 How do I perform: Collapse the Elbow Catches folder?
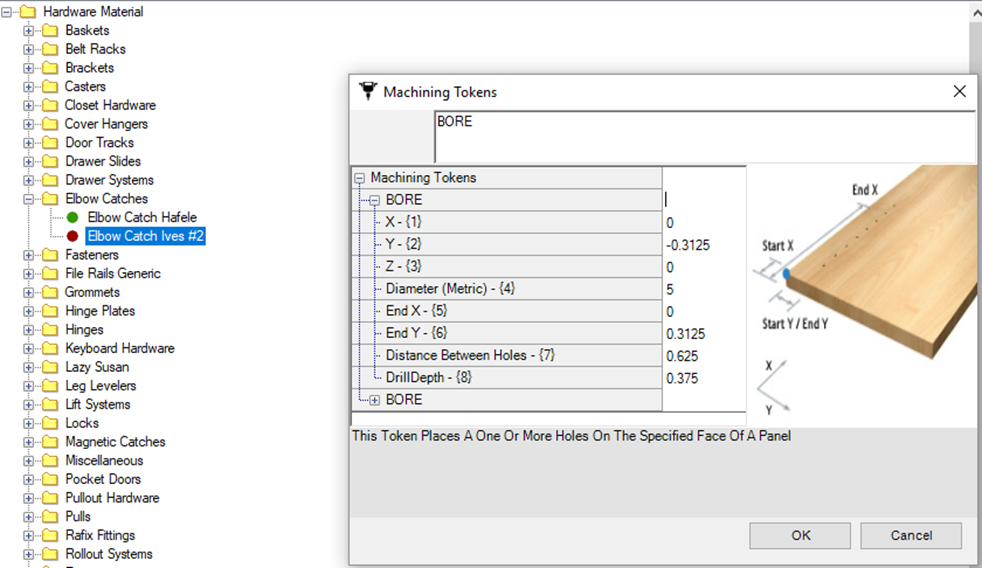28,199
